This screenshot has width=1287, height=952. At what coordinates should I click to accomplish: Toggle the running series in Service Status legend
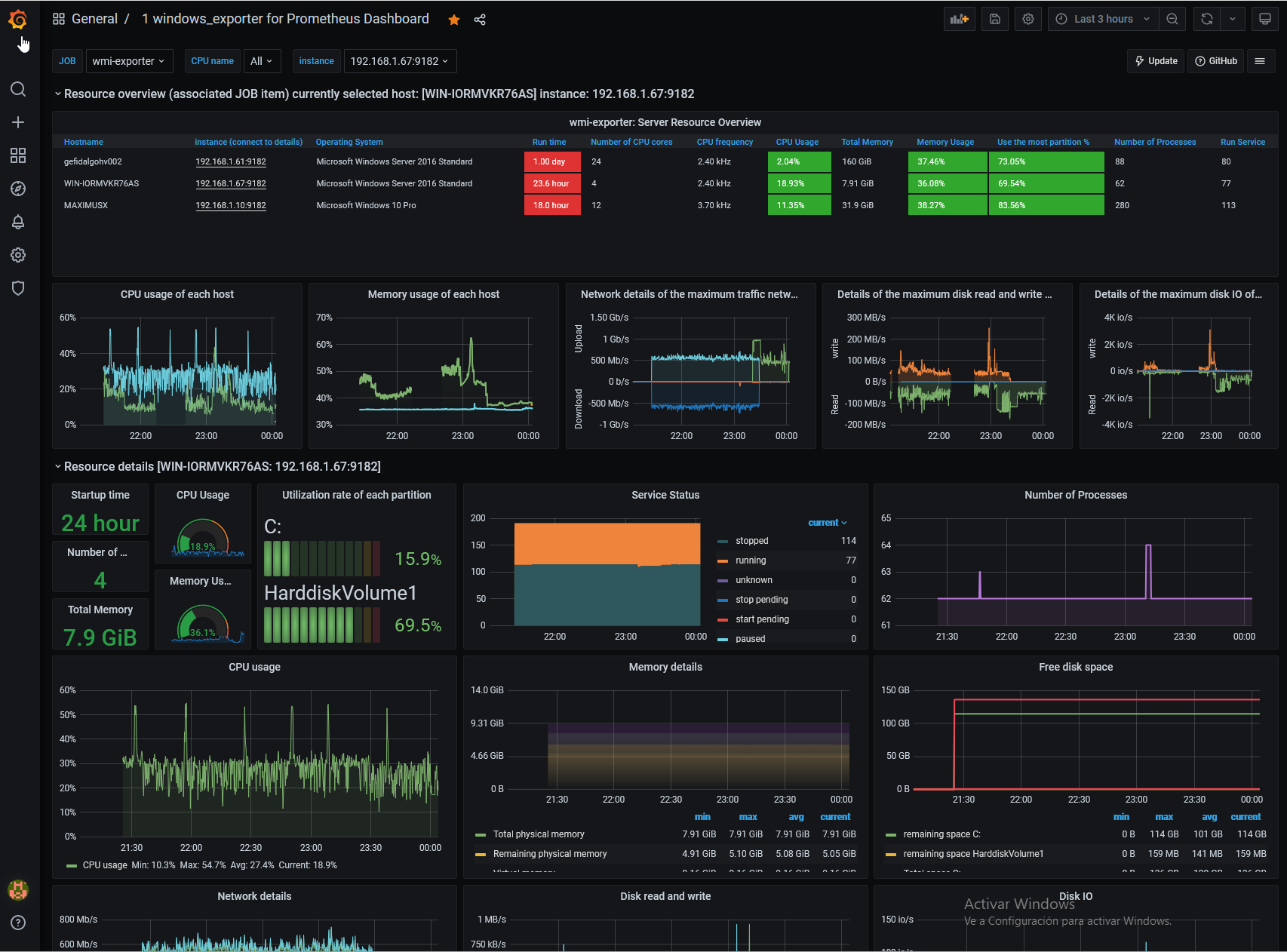tap(751, 560)
